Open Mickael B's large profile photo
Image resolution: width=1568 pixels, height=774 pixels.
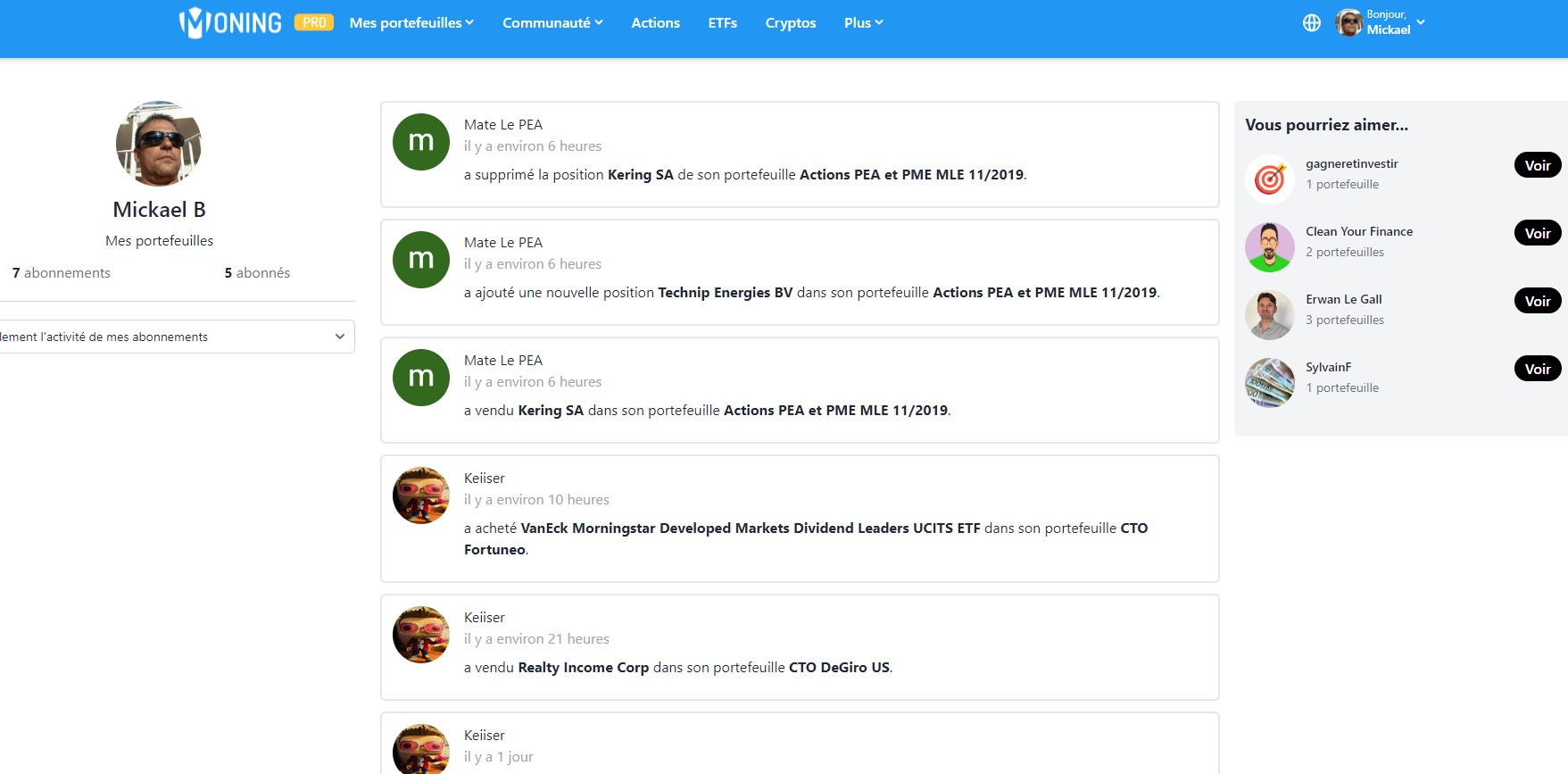tap(159, 144)
